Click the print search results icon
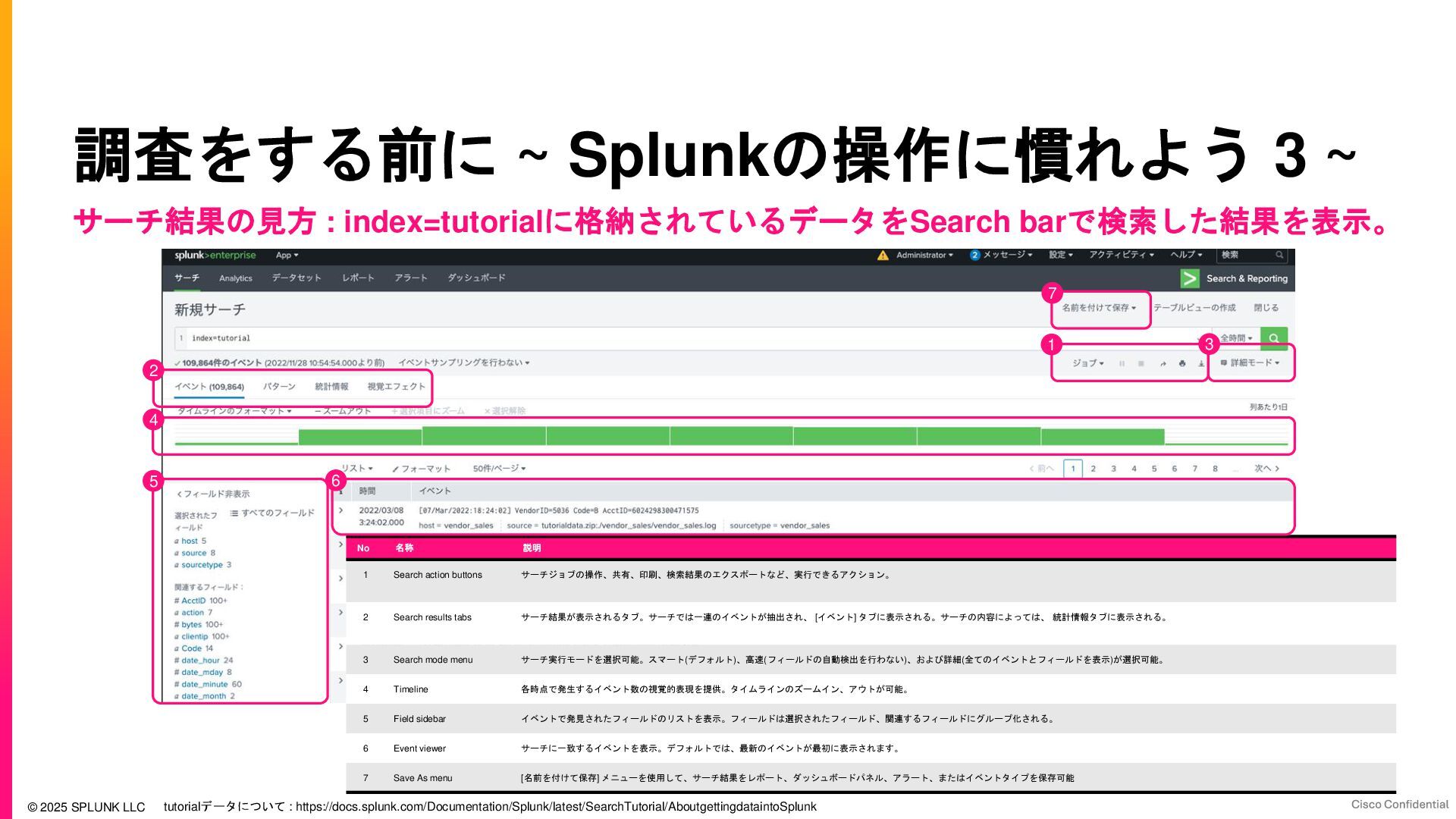 pyautogui.click(x=1182, y=364)
